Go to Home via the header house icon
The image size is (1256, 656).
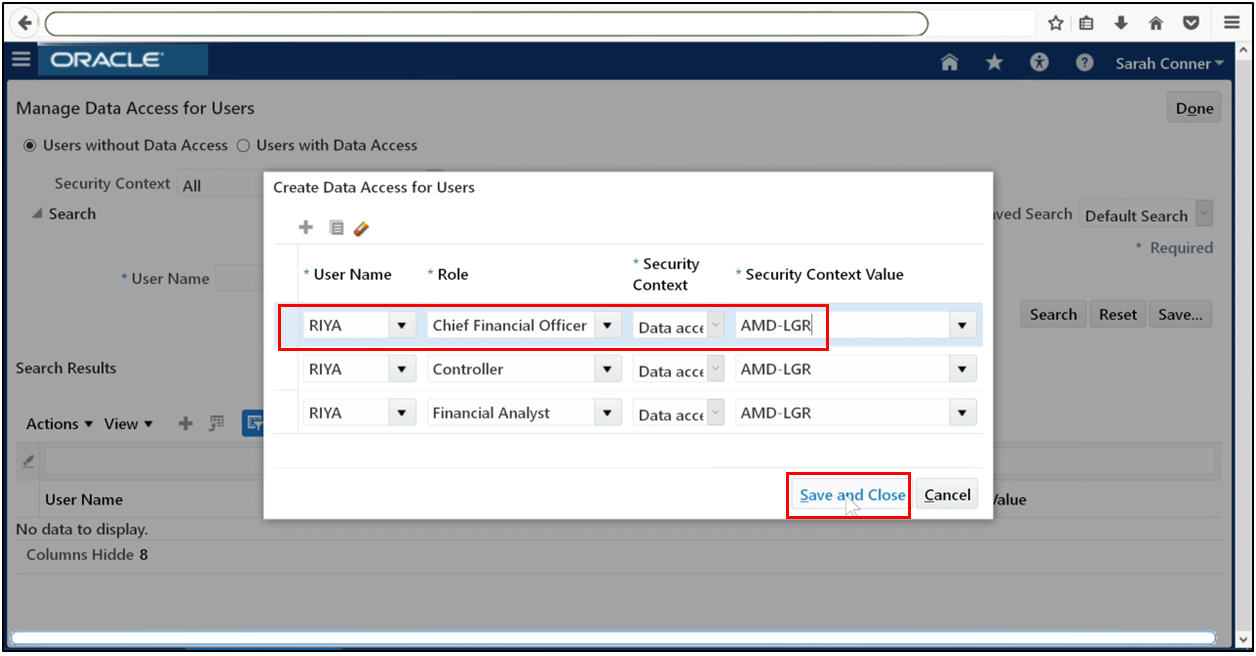pyautogui.click(x=948, y=62)
